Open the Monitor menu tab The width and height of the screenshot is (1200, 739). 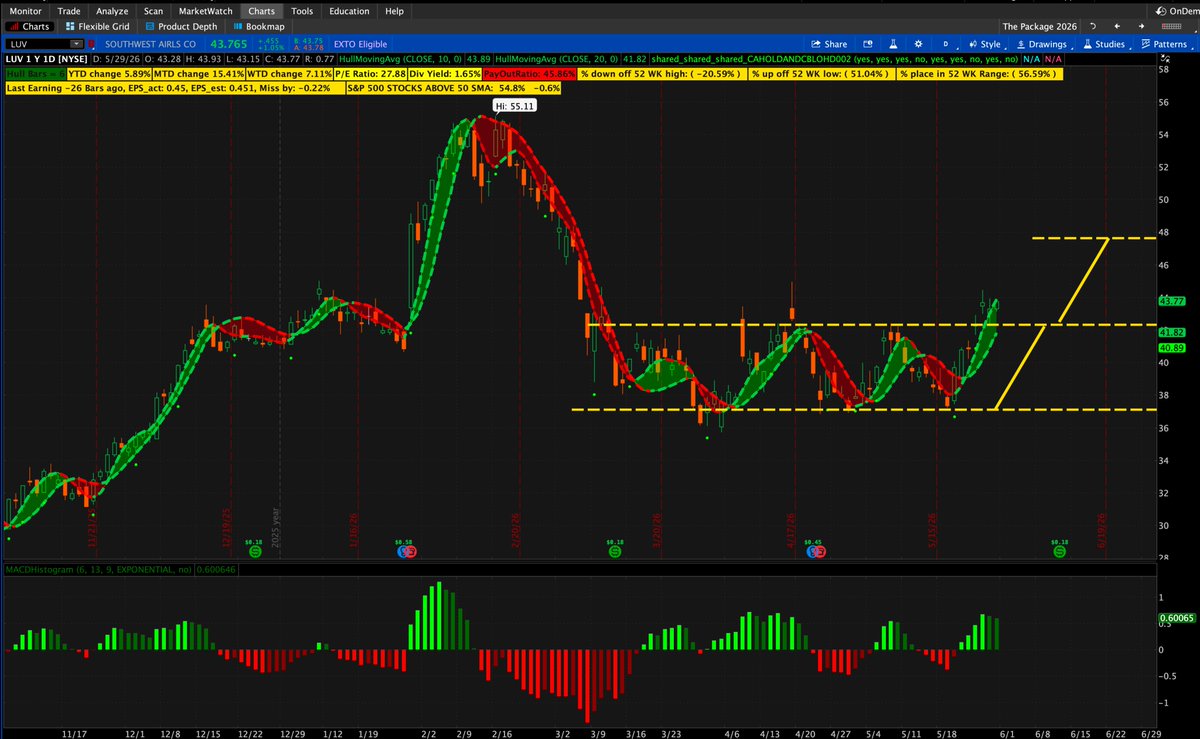tap(26, 10)
